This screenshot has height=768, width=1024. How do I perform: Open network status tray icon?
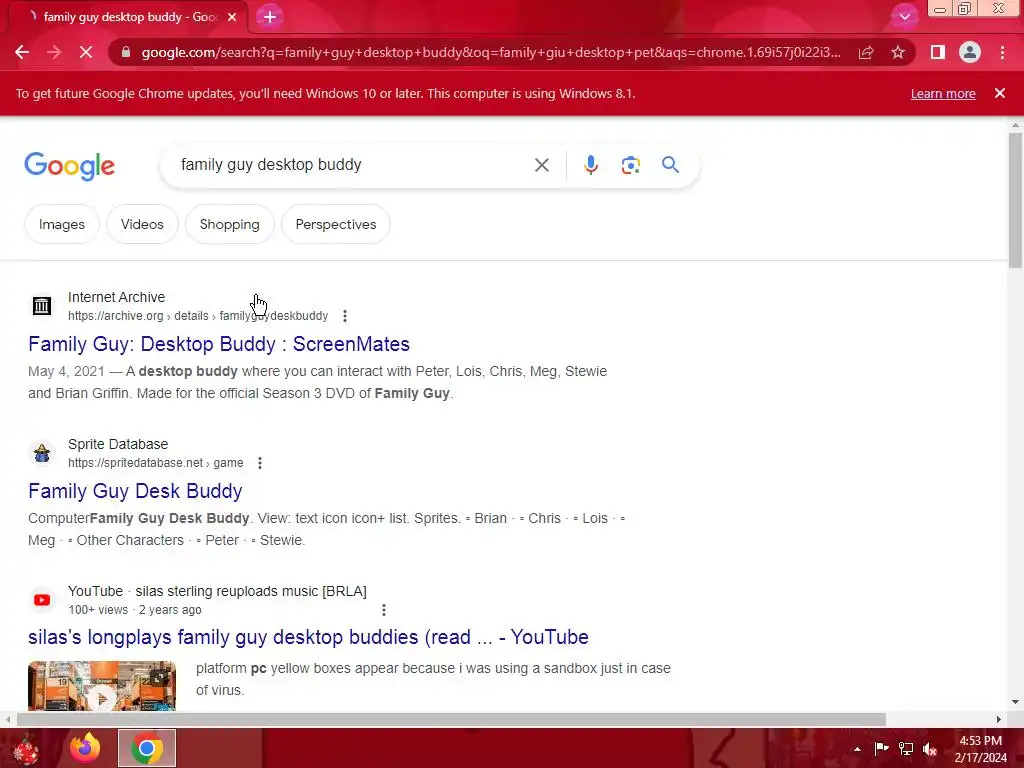[906, 749]
